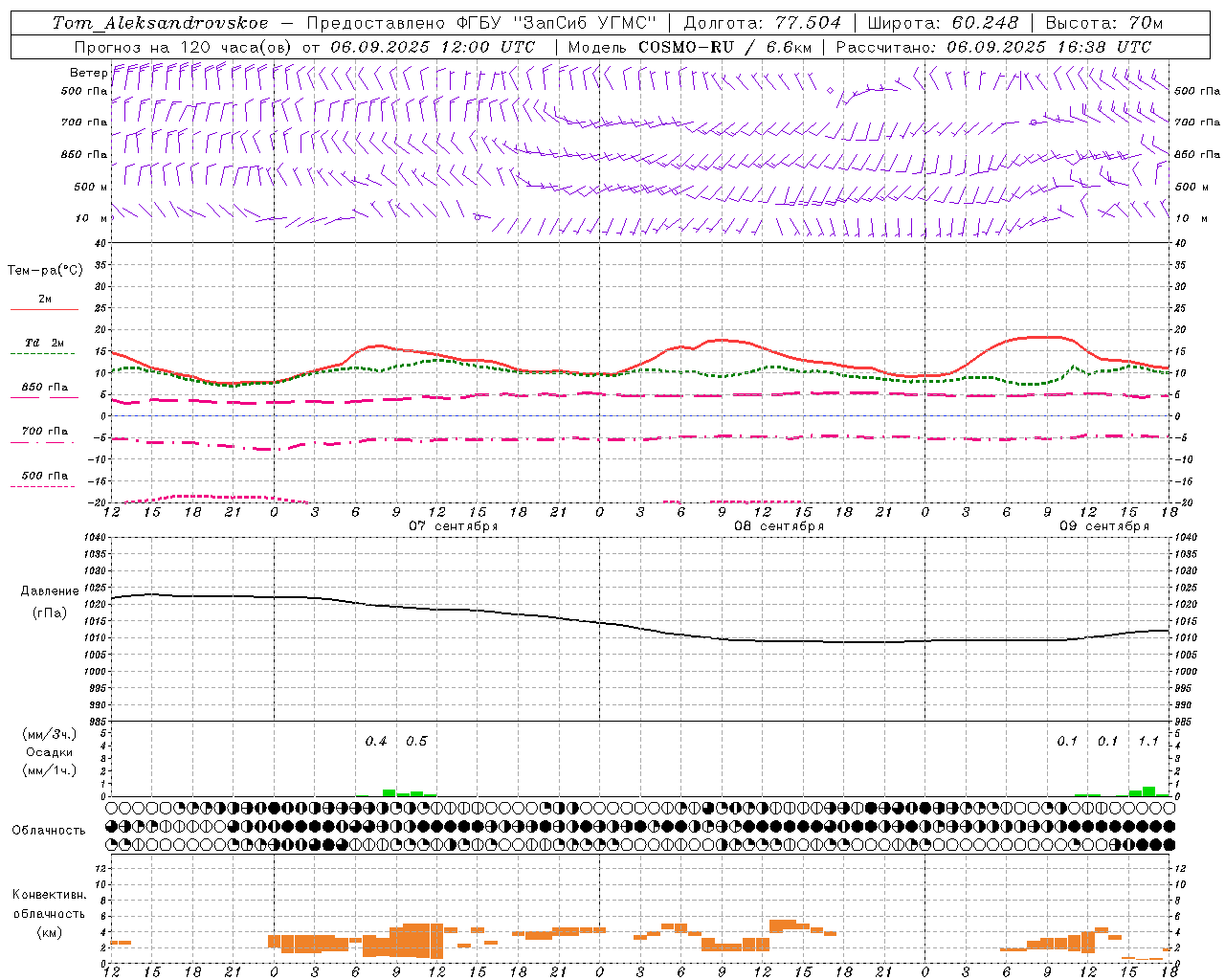Click the (мм/3ч.) precipitation unit label
Image resolution: width=1225 pixels, height=980 pixels.
(49, 734)
